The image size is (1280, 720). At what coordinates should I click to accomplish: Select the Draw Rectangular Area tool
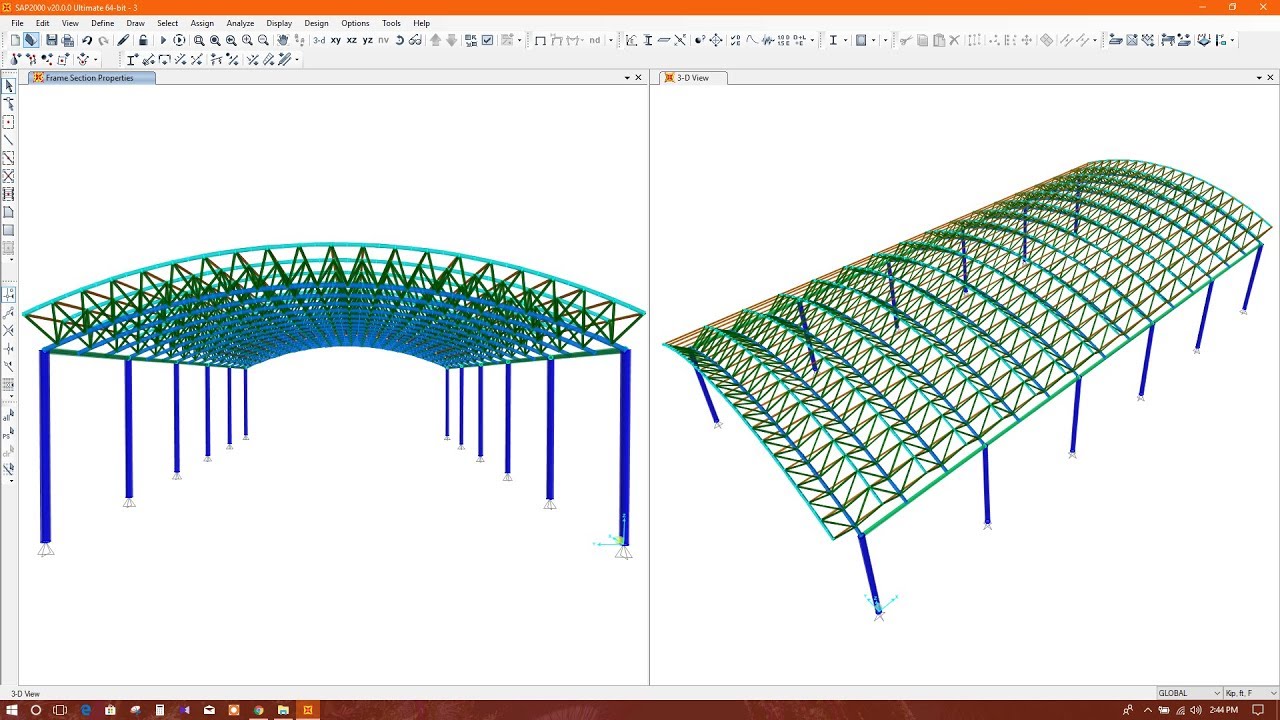(9, 230)
